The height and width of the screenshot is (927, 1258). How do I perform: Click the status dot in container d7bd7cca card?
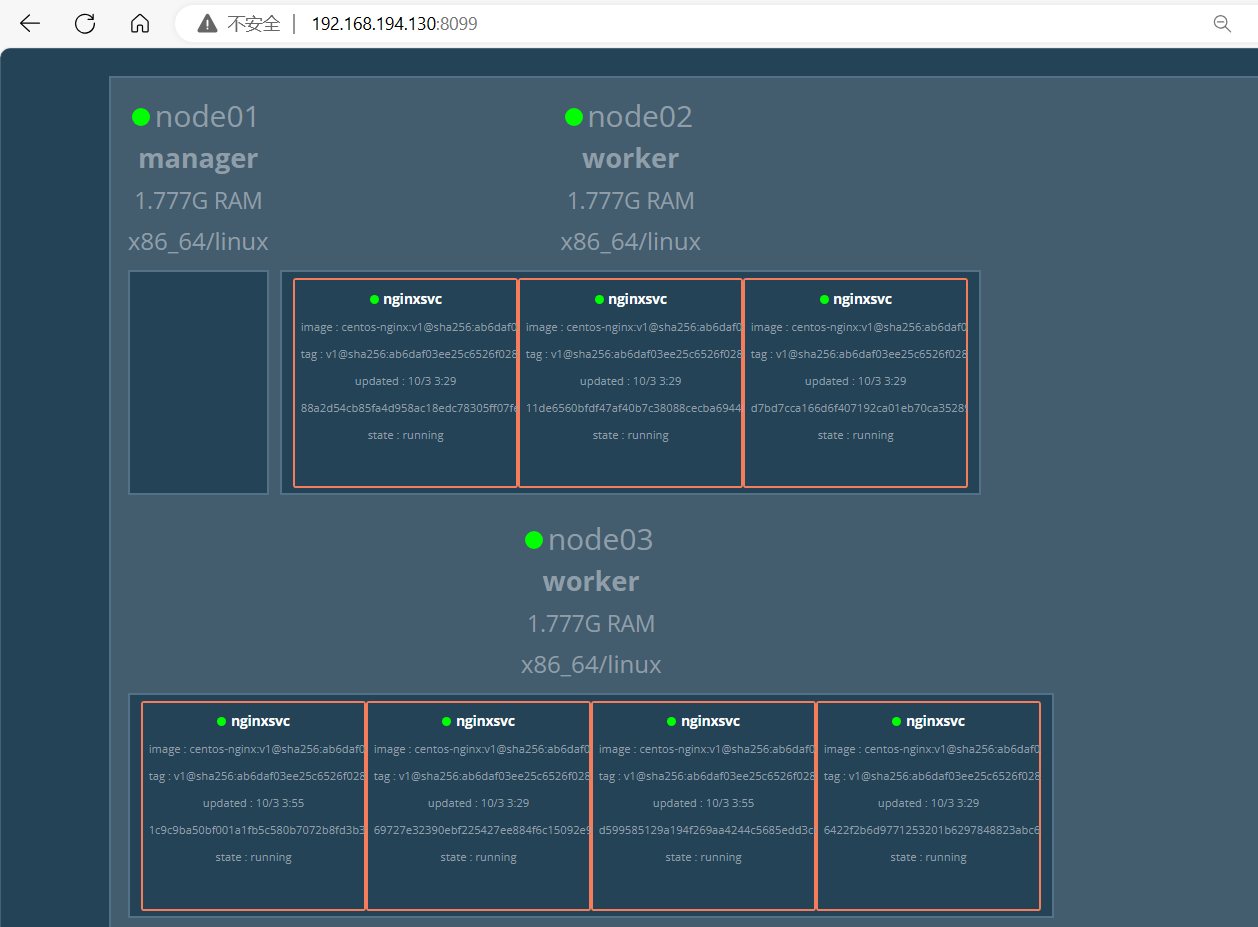pyautogui.click(x=824, y=299)
